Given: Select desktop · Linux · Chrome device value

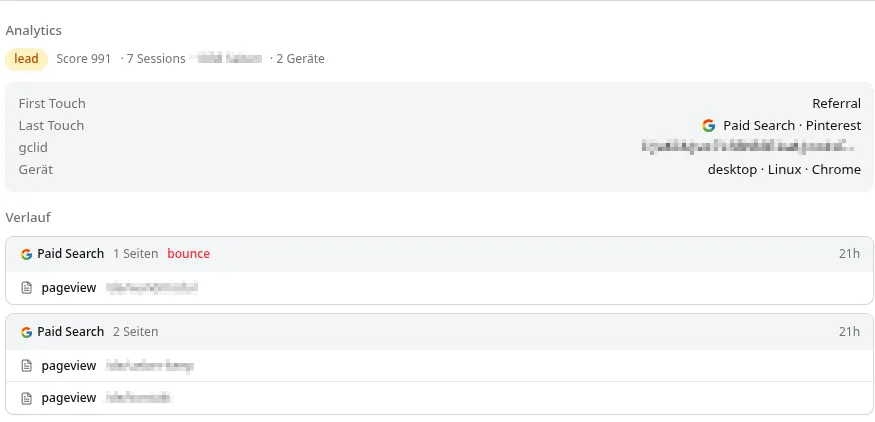Looking at the screenshot, I should [784, 170].
